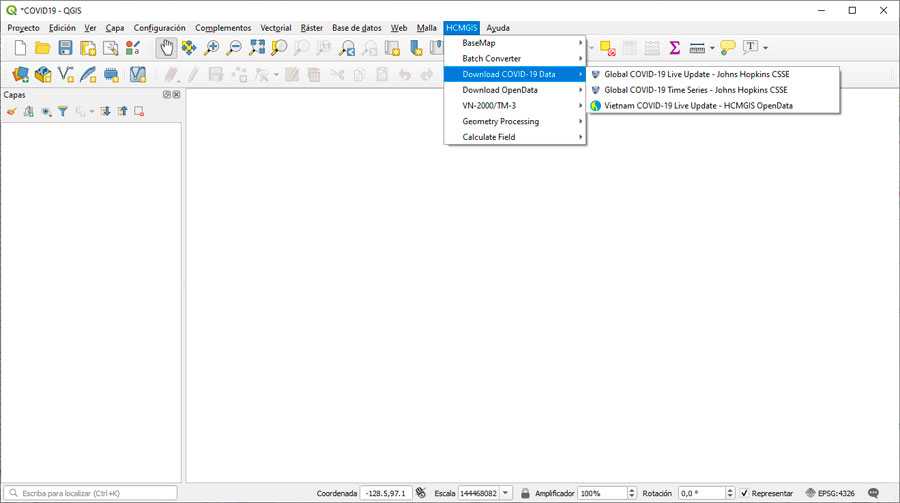Image resolution: width=900 pixels, height=503 pixels.
Task: Select the Pan Map hand tool
Action: pos(166,48)
